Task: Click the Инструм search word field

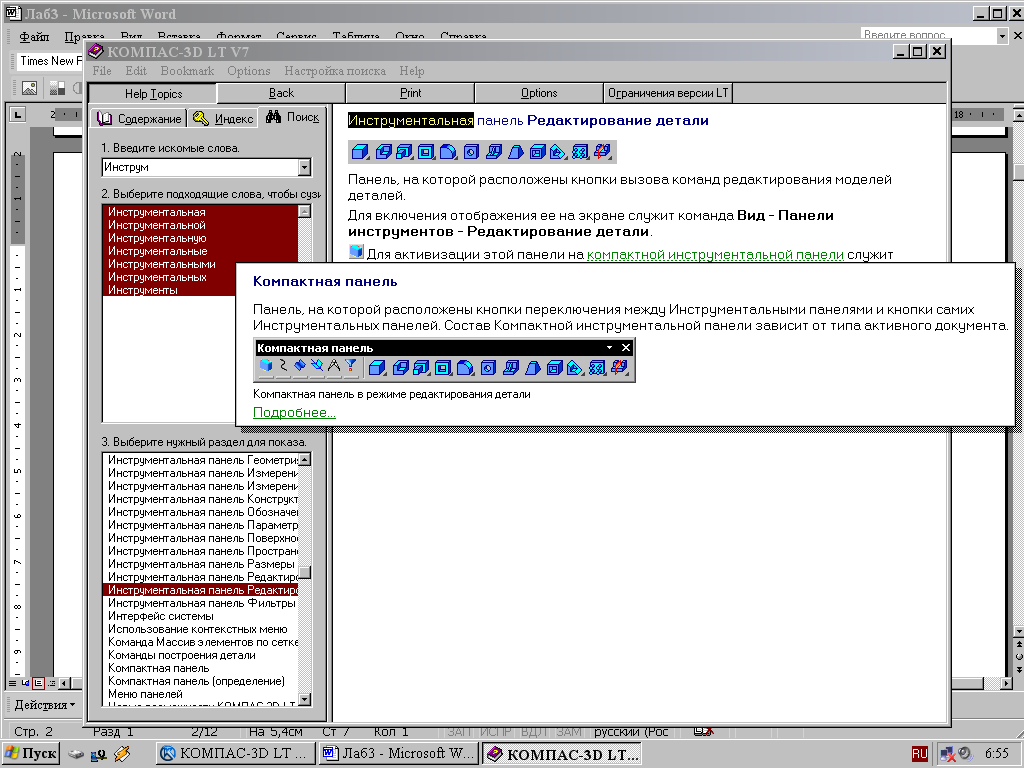Action: click(200, 168)
